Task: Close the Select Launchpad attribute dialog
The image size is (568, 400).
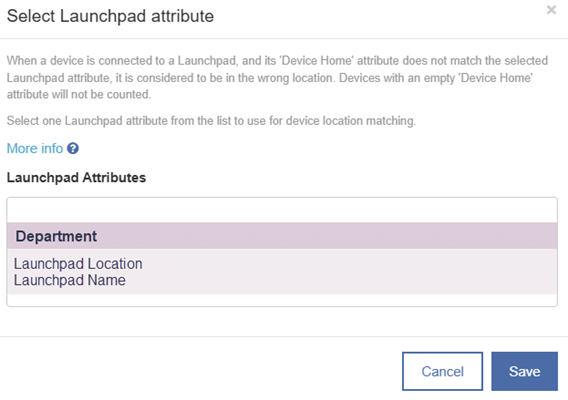Action: coord(551,10)
